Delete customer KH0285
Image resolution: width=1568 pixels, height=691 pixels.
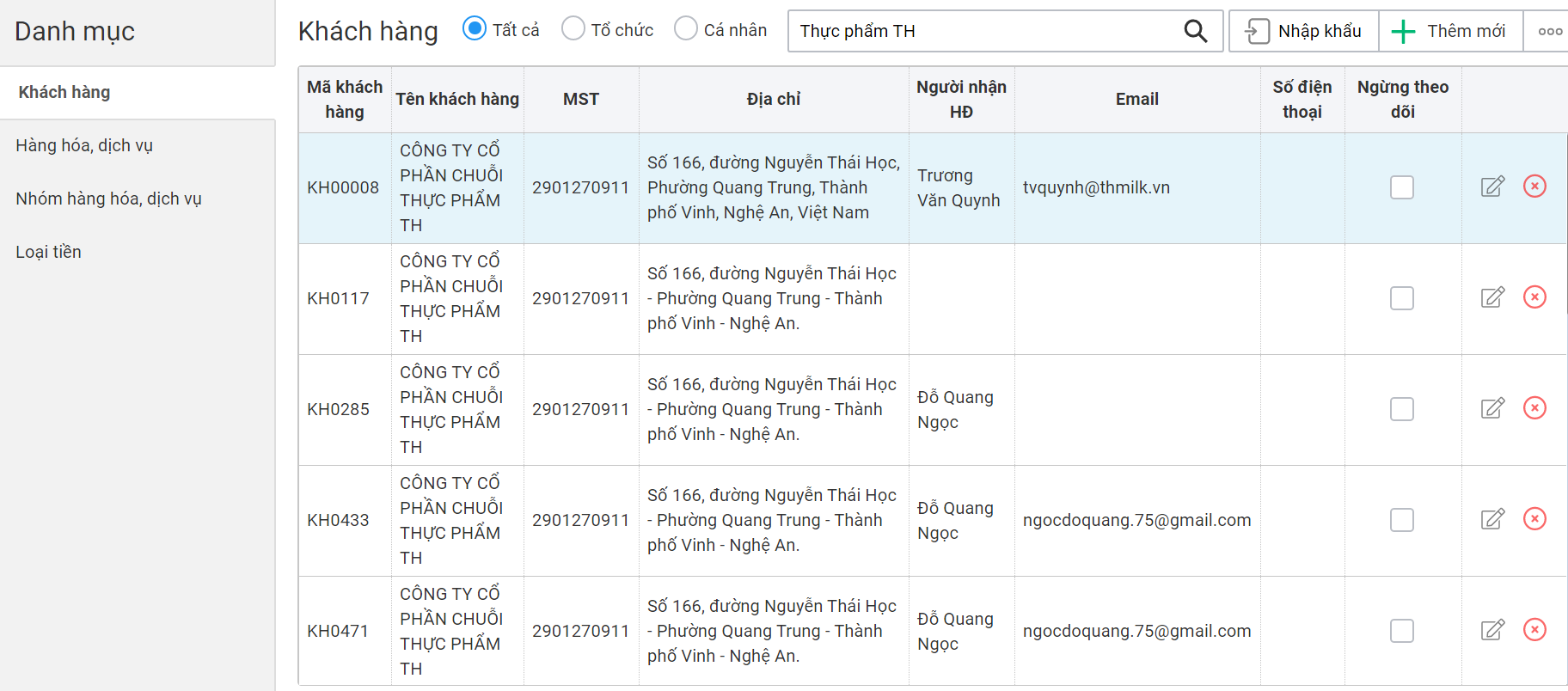(x=1534, y=408)
